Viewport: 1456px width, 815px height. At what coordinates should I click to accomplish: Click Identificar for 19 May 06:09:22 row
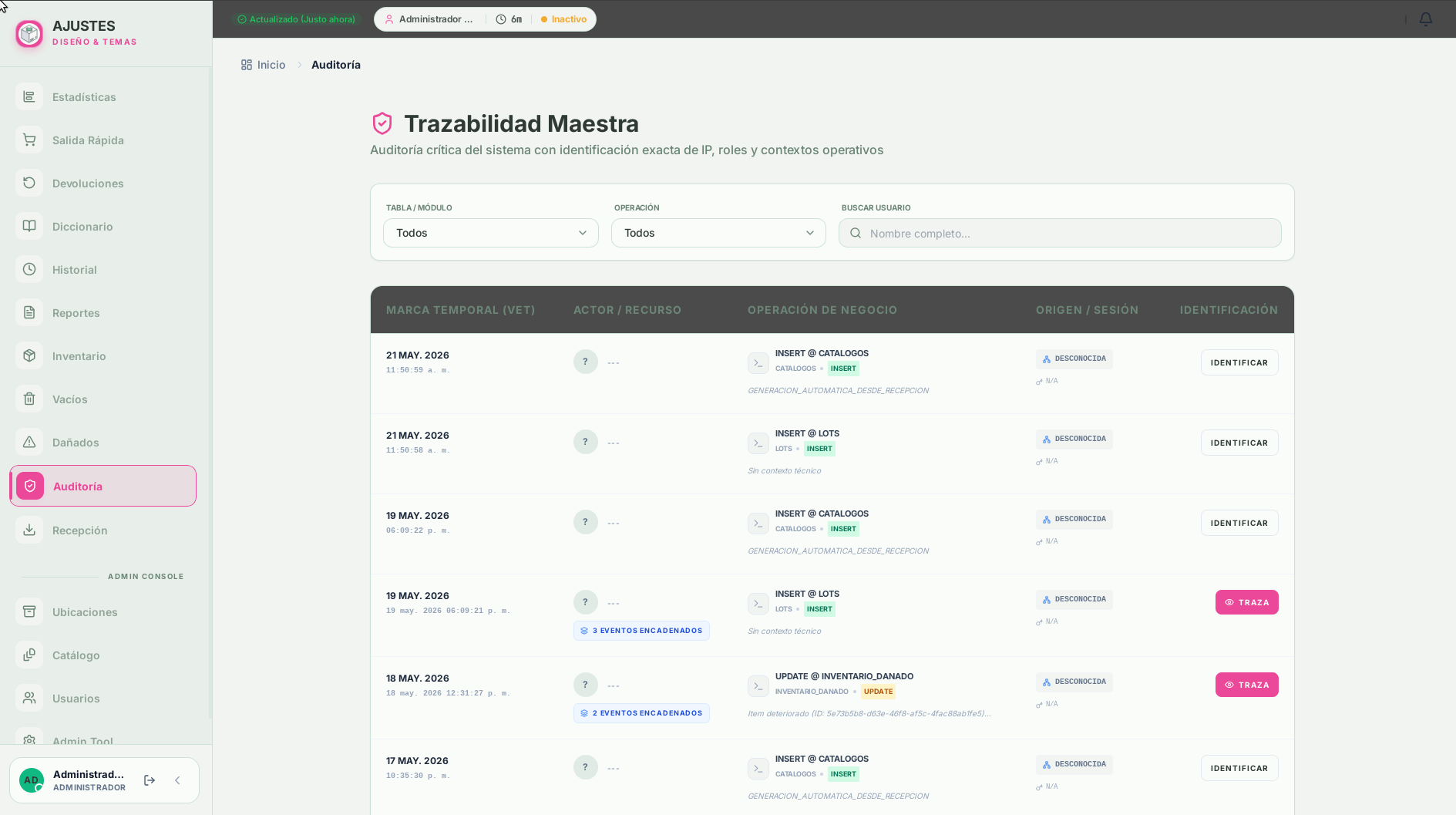point(1239,523)
